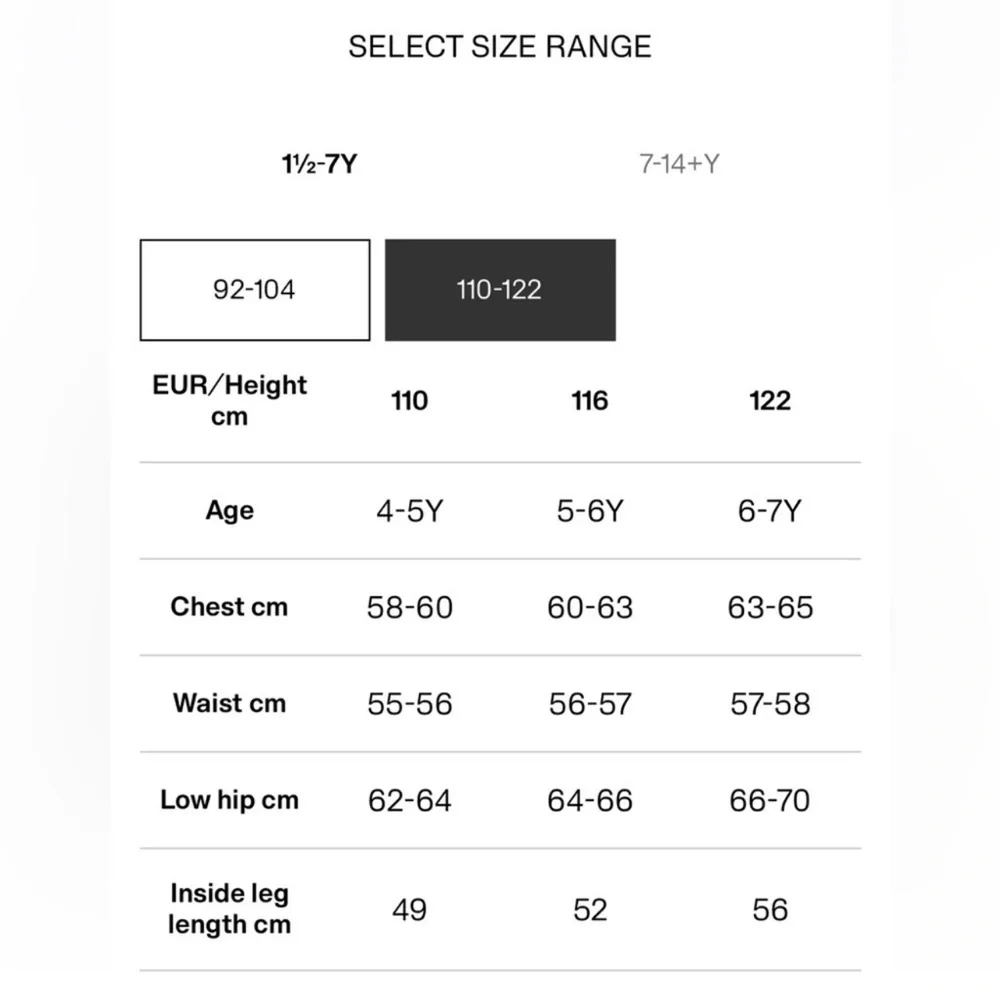This screenshot has height=1000, width=1000.
Task: Select the Low hip cm row label
Action: (x=230, y=800)
